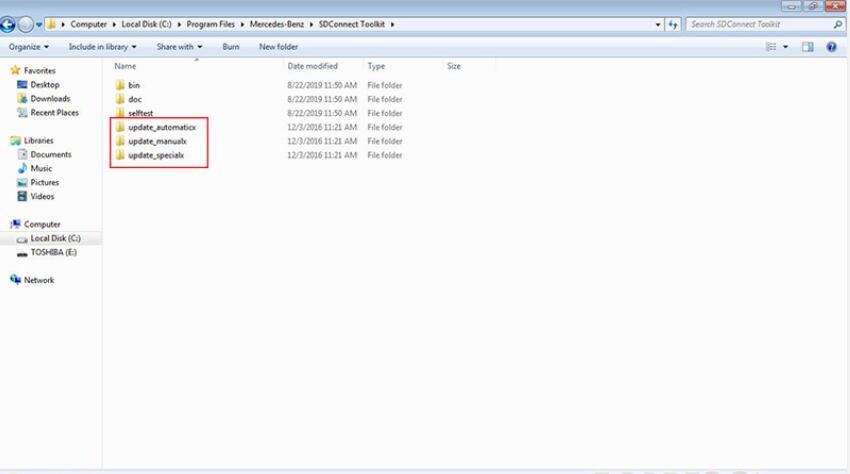The height and width of the screenshot is (474, 850).
Task: Select the update_automaticx folder
Action: pos(162,127)
